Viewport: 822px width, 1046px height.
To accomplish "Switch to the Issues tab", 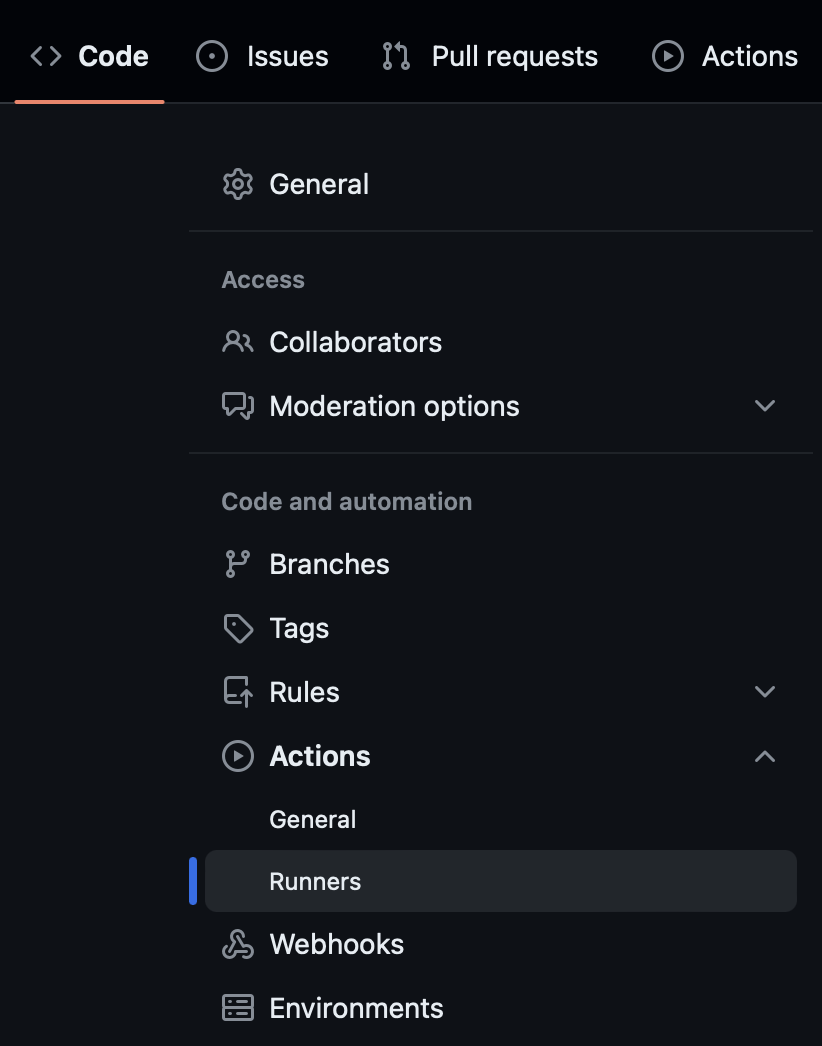I will pyautogui.click(x=287, y=56).
